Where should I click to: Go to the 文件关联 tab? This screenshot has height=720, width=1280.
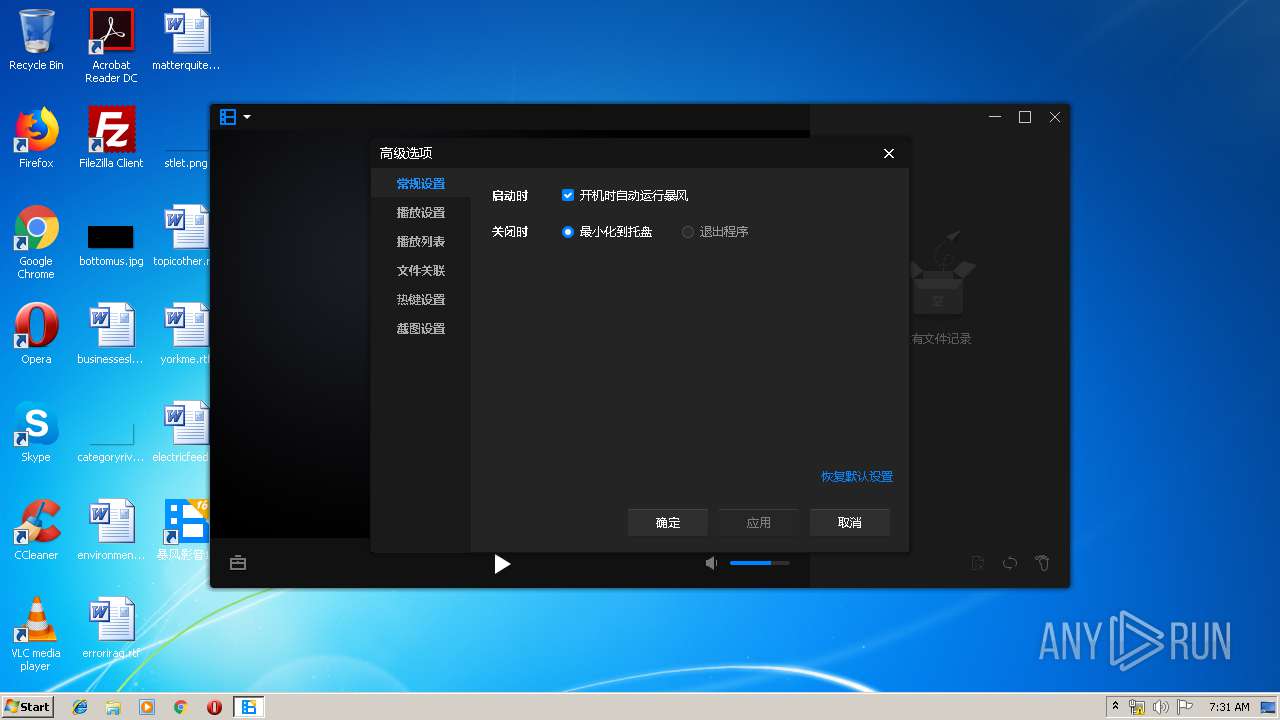pyautogui.click(x=421, y=271)
